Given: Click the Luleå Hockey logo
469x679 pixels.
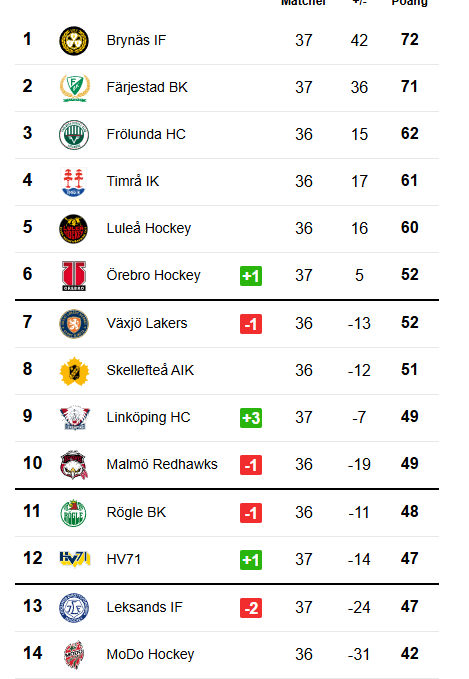Looking at the screenshot, I should (x=74, y=229).
